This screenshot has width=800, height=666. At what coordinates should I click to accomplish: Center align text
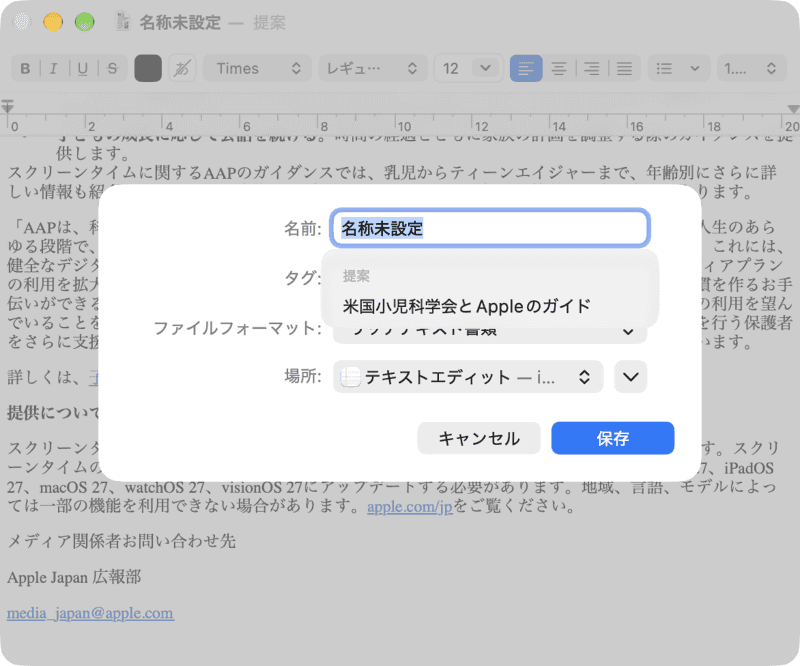(559, 68)
